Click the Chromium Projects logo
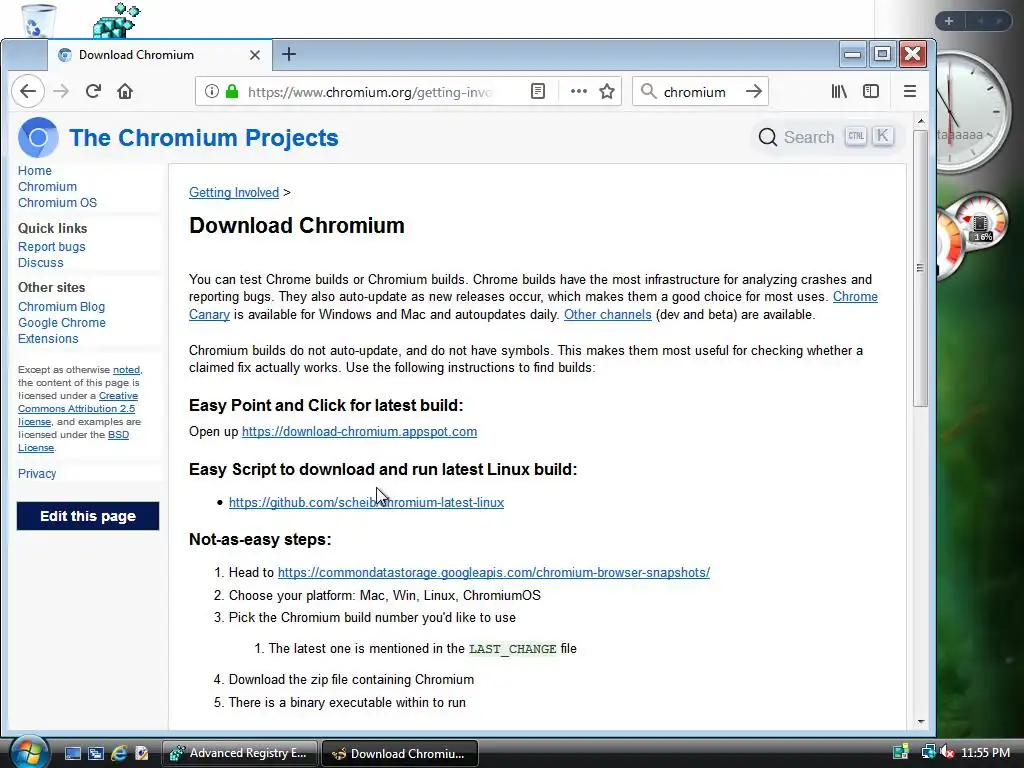Viewport: 1024px width, 768px height. 38,137
